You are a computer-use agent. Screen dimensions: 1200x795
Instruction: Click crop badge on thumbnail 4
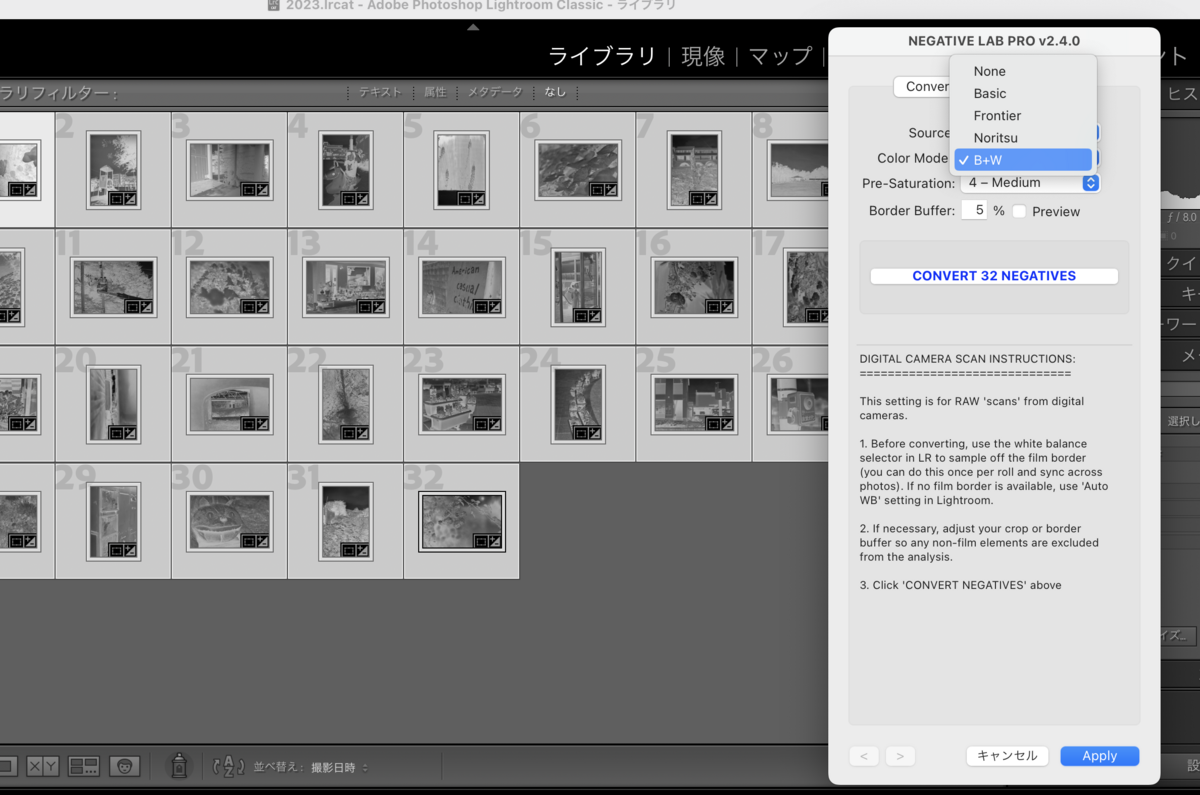click(348, 198)
